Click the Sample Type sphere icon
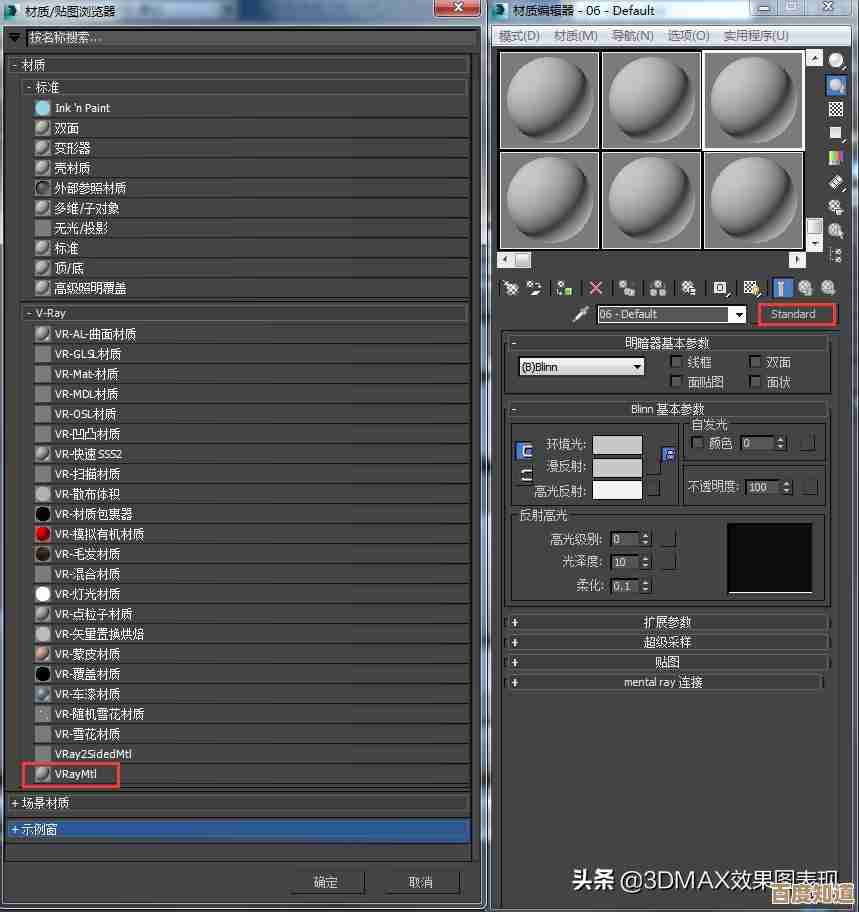This screenshot has width=859, height=912. click(x=836, y=61)
